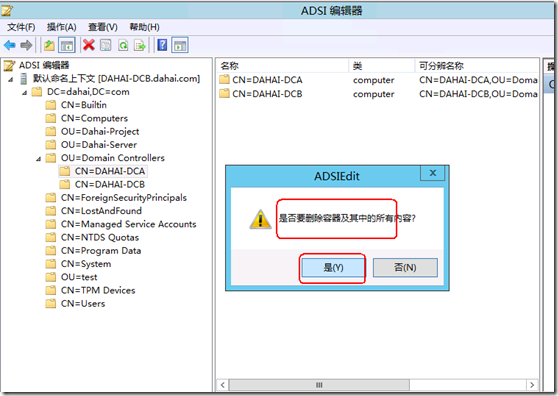The height and width of the screenshot is (396, 558).
Task: Select CN=TPM Devices tree node
Action: (98, 290)
